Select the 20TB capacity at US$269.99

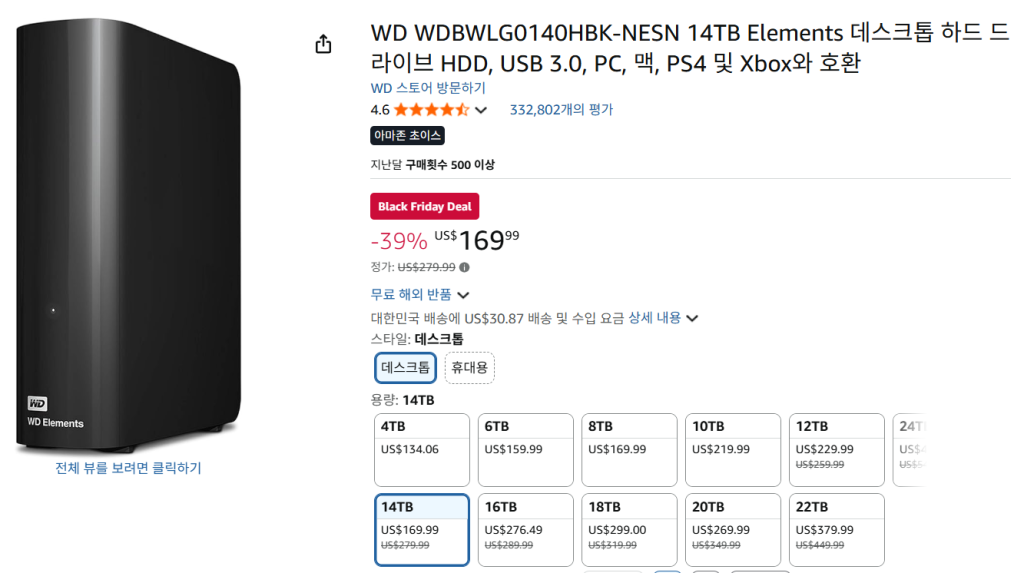pyautogui.click(x=732, y=529)
